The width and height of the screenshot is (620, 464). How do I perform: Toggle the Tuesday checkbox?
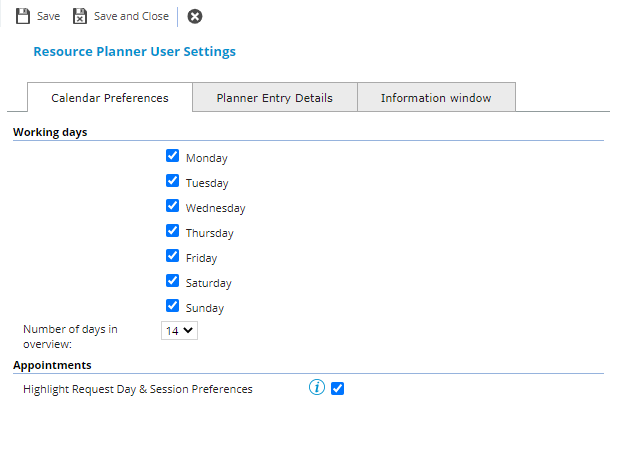[172, 181]
